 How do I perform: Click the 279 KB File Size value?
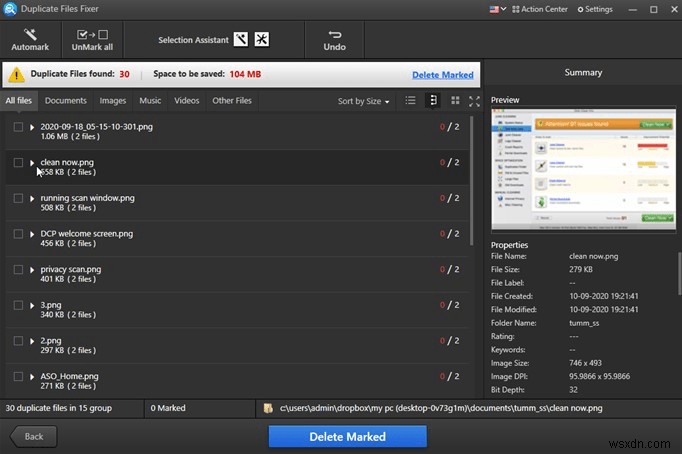581,269
